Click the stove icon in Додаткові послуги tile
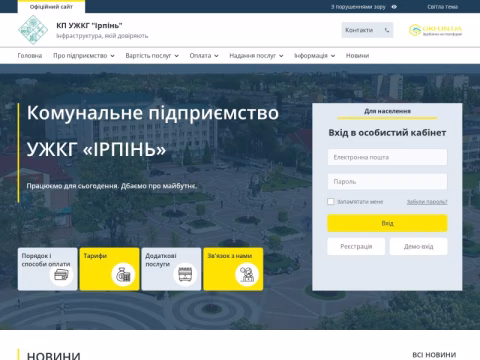Image resolution: width=480 pixels, height=360 pixels. point(185,275)
